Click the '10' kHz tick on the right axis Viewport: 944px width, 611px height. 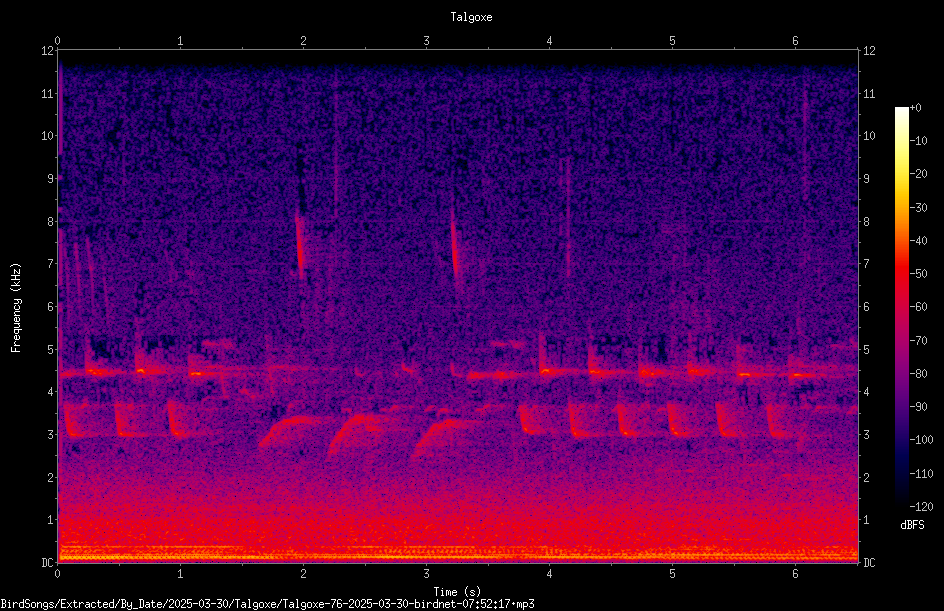coord(869,136)
